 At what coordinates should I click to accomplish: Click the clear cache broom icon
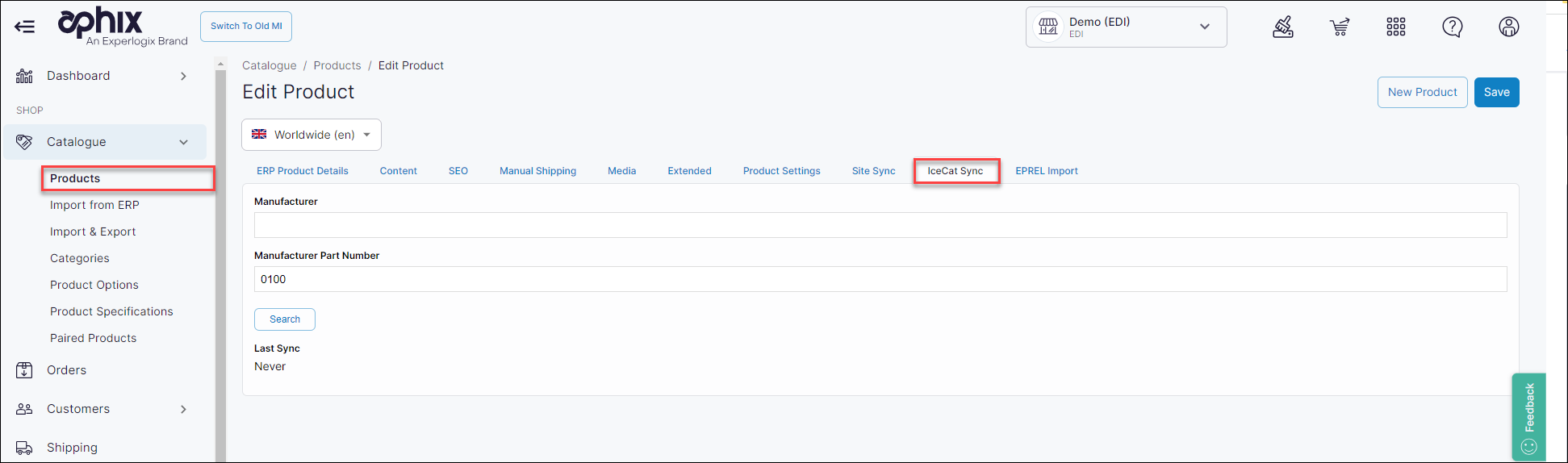[1283, 27]
